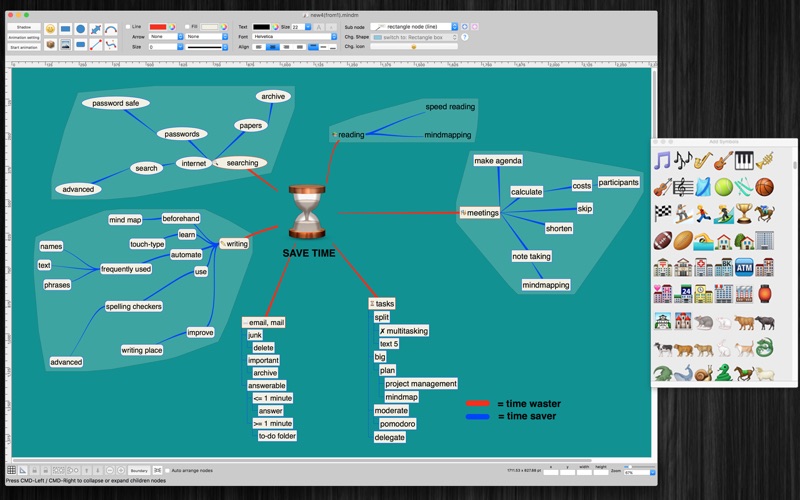Select the rounded rectangle shape tool

(81, 45)
